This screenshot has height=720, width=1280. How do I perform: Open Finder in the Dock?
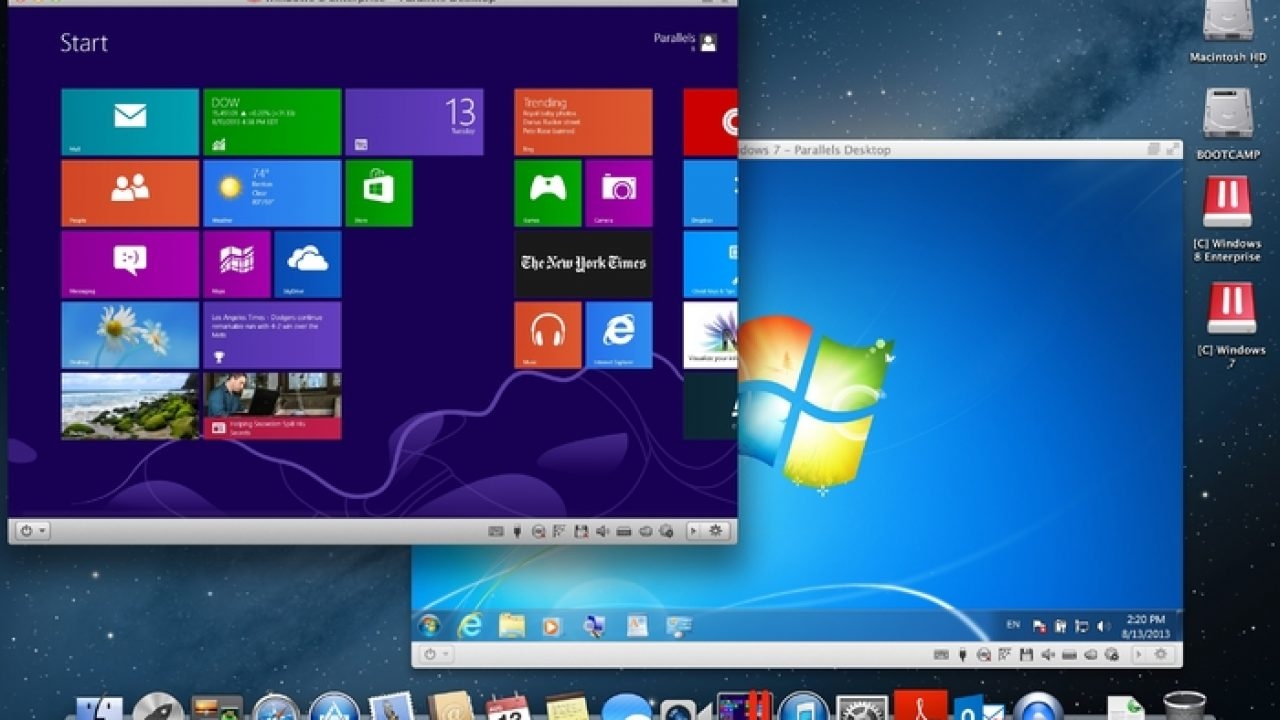(x=99, y=708)
